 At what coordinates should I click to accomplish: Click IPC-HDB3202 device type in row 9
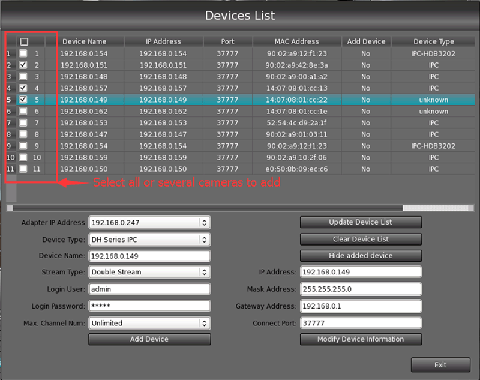[x=434, y=146]
